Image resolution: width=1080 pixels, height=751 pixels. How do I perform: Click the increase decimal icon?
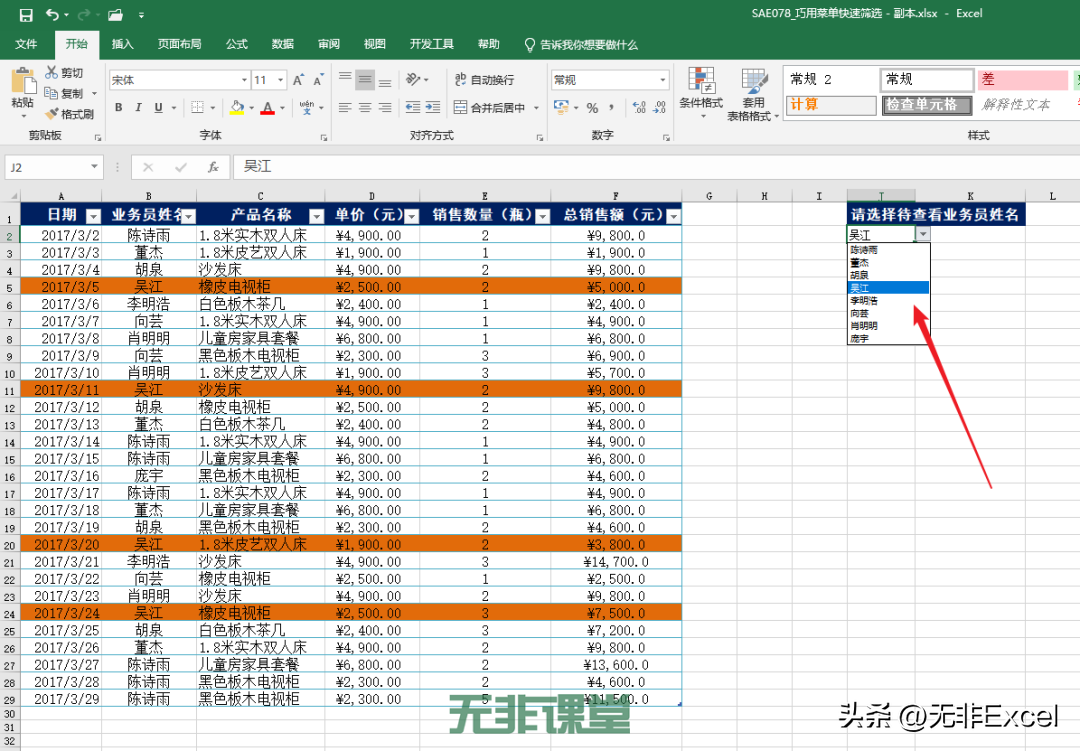point(639,107)
